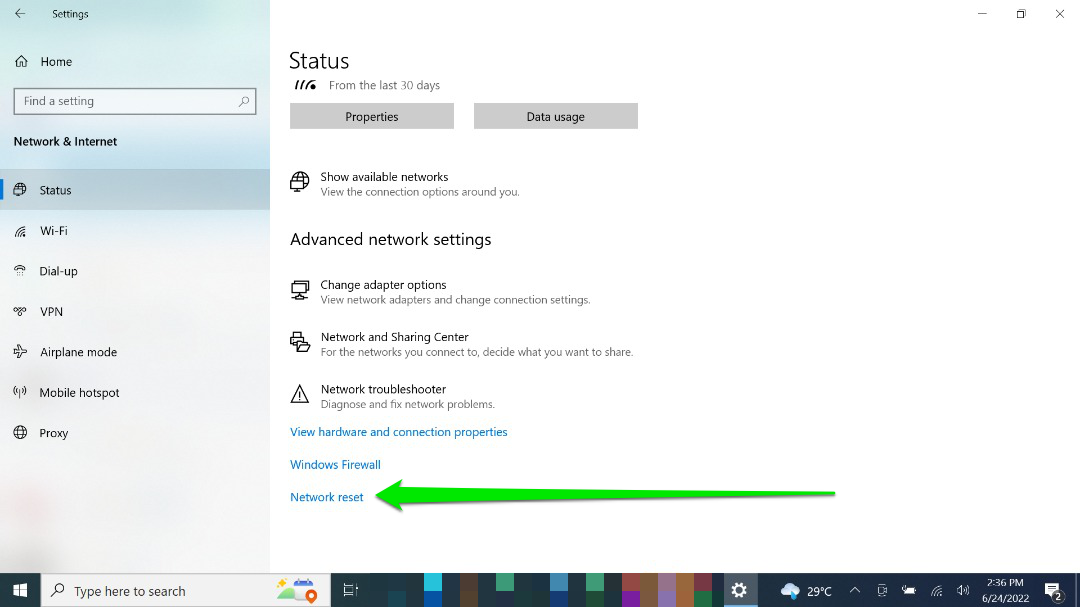The height and width of the screenshot is (607, 1080).
Task: Click the Home house icon
Action: point(21,61)
